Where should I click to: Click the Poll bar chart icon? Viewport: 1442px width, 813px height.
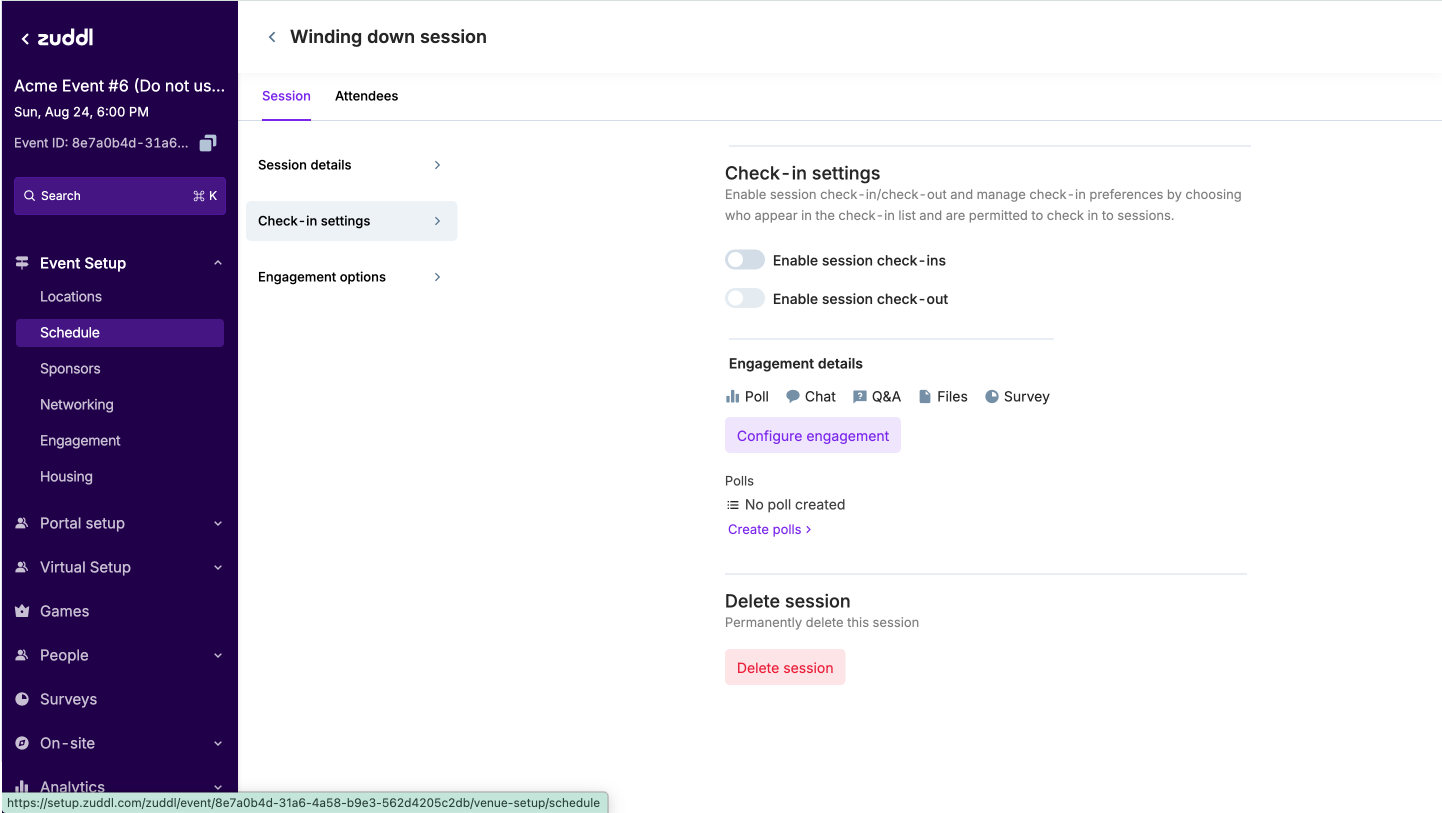pos(733,397)
